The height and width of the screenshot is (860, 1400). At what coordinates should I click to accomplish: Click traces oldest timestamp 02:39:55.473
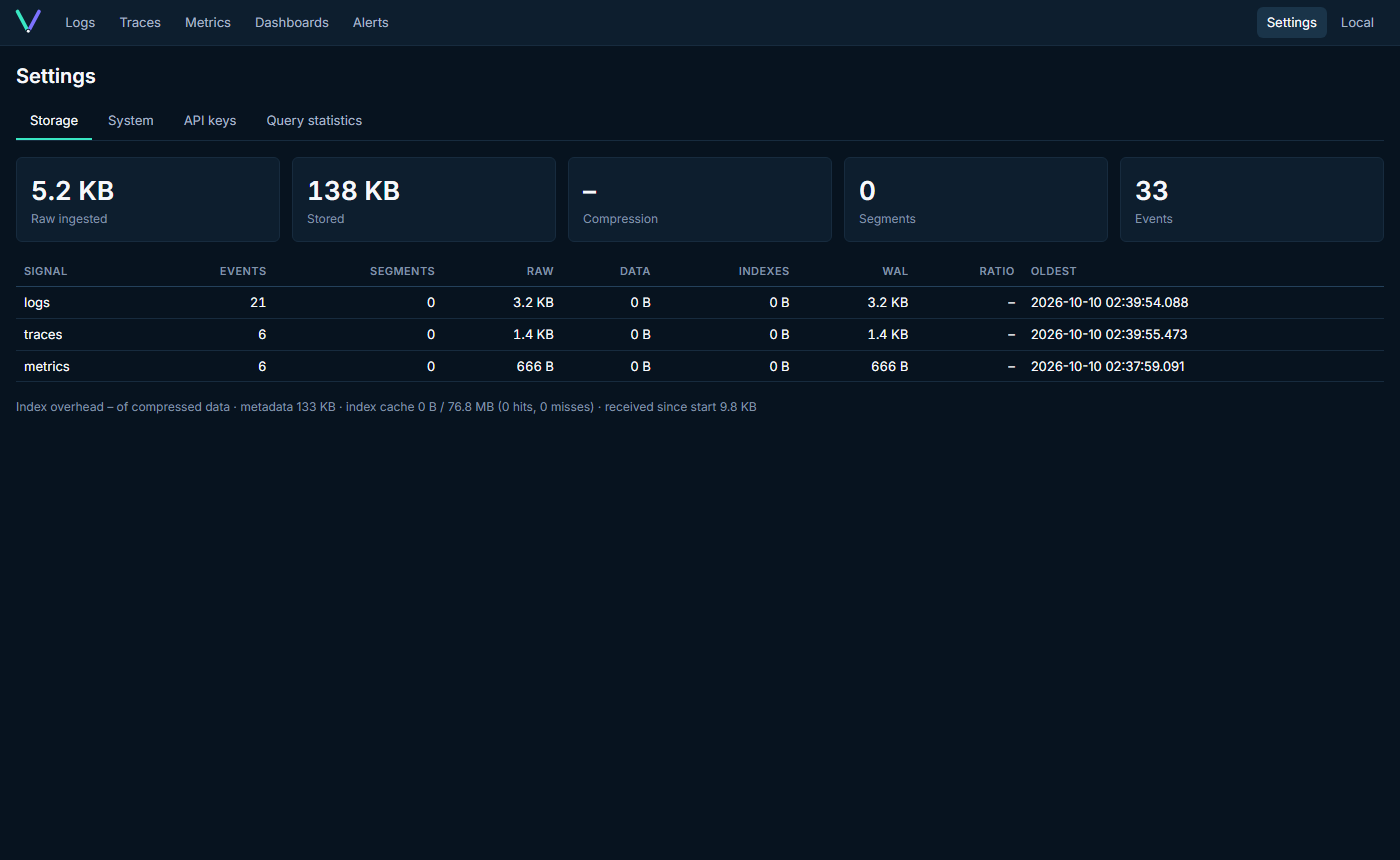click(1109, 334)
